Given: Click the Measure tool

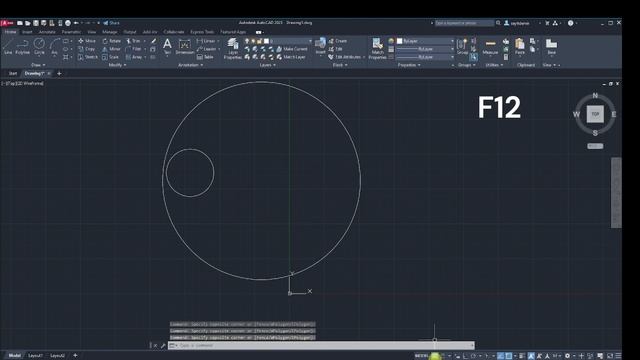Looking at the screenshot, I should click(x=490, y=47).
